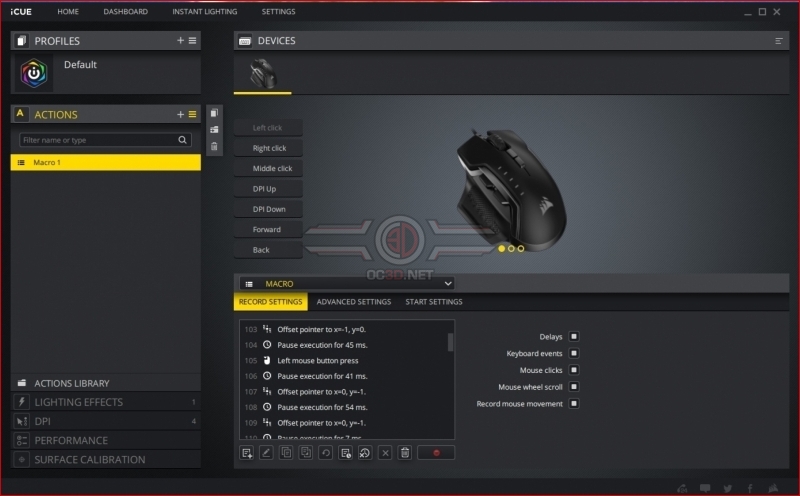This screenshot has width=800, height=496.
Task: Select event 103 Offset pointer to x=-1, y=0
Action: [x=344, y=329]
